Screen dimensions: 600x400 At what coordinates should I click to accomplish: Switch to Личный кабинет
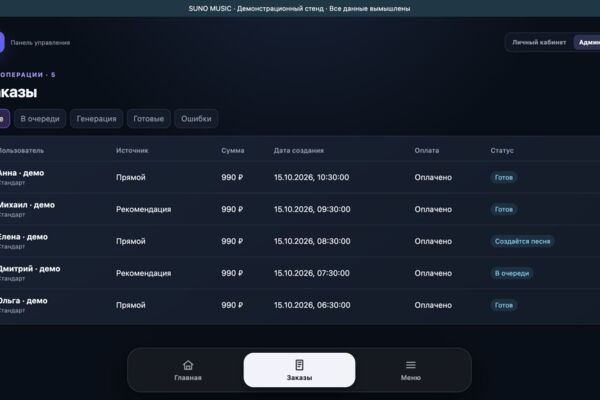(x=539, y=42)
